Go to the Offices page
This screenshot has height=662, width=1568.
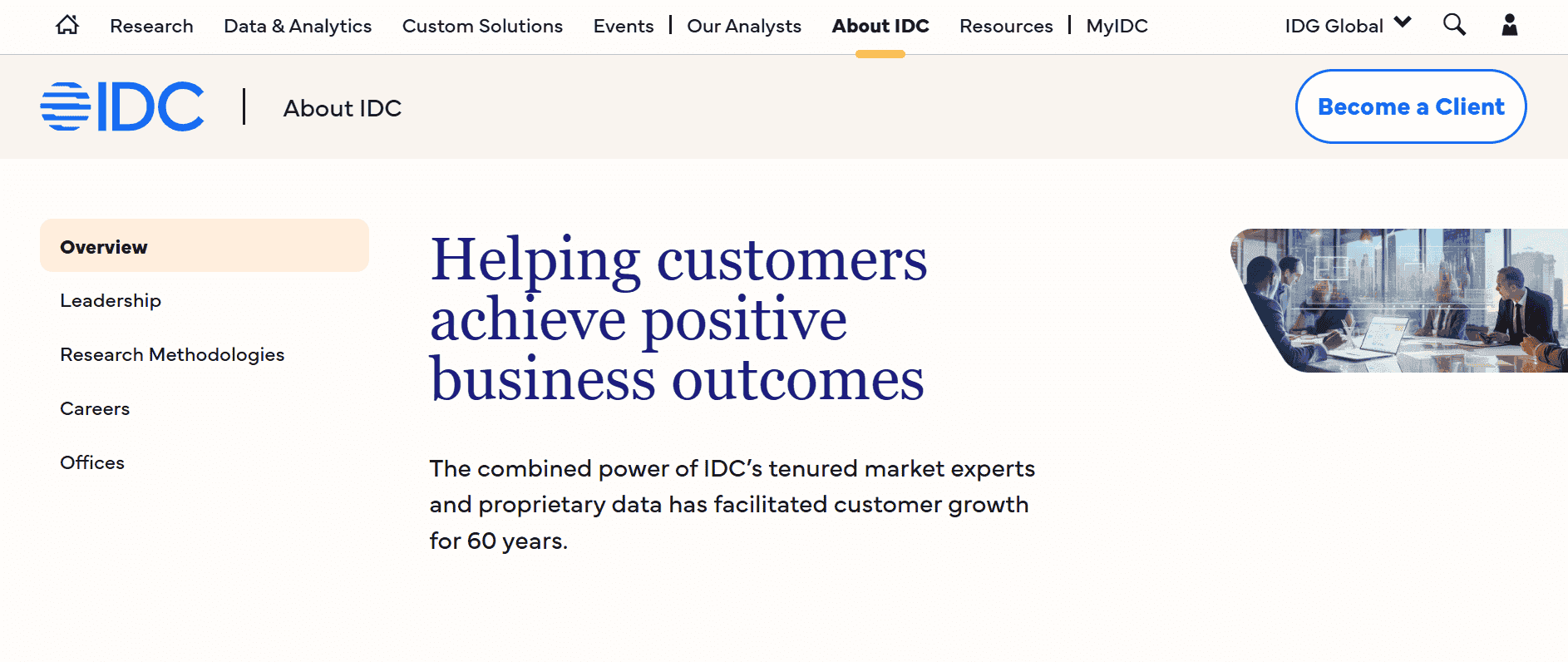pos(92,462)
